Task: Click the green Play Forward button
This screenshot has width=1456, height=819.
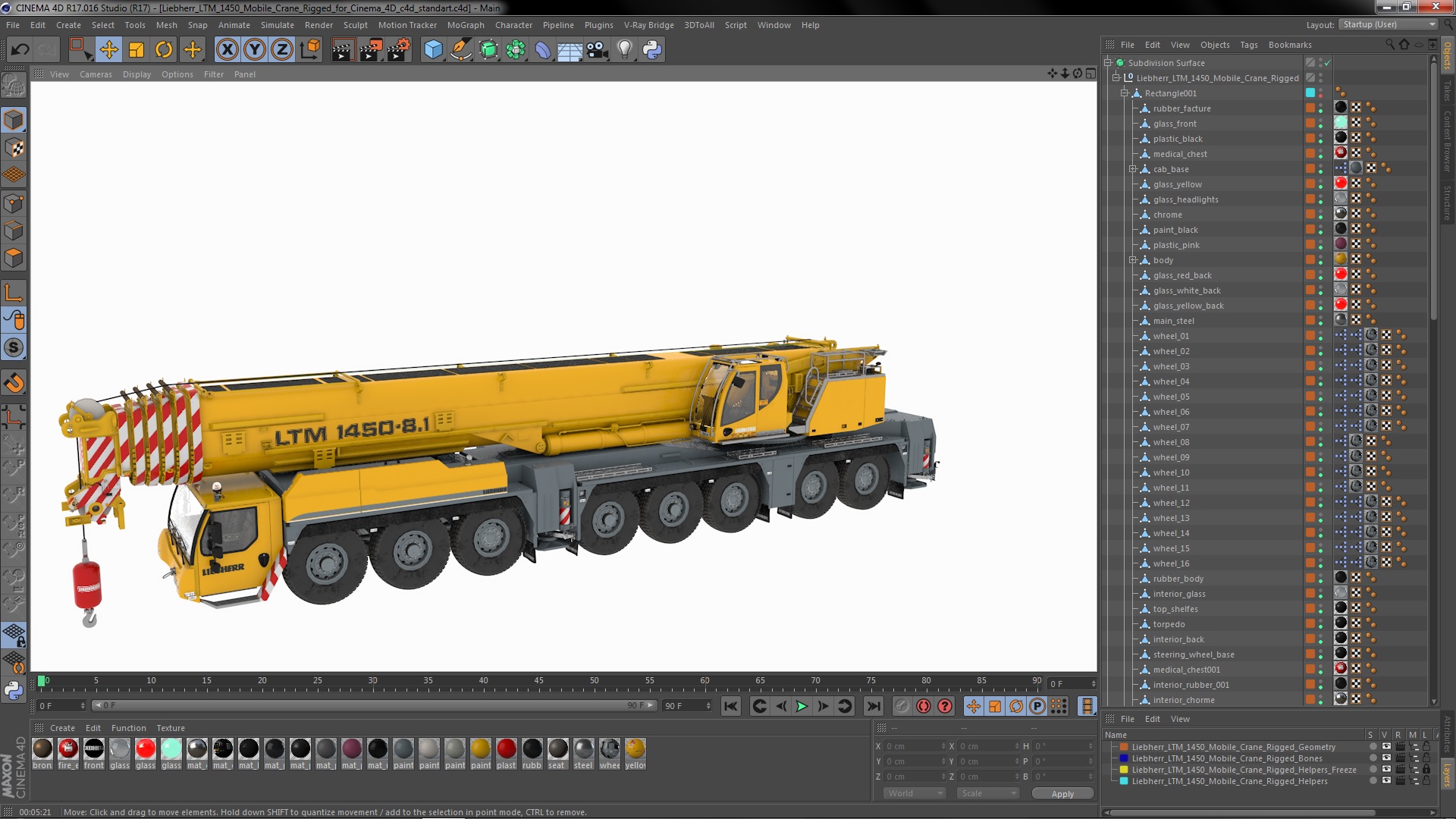Action: pos(802,706)
